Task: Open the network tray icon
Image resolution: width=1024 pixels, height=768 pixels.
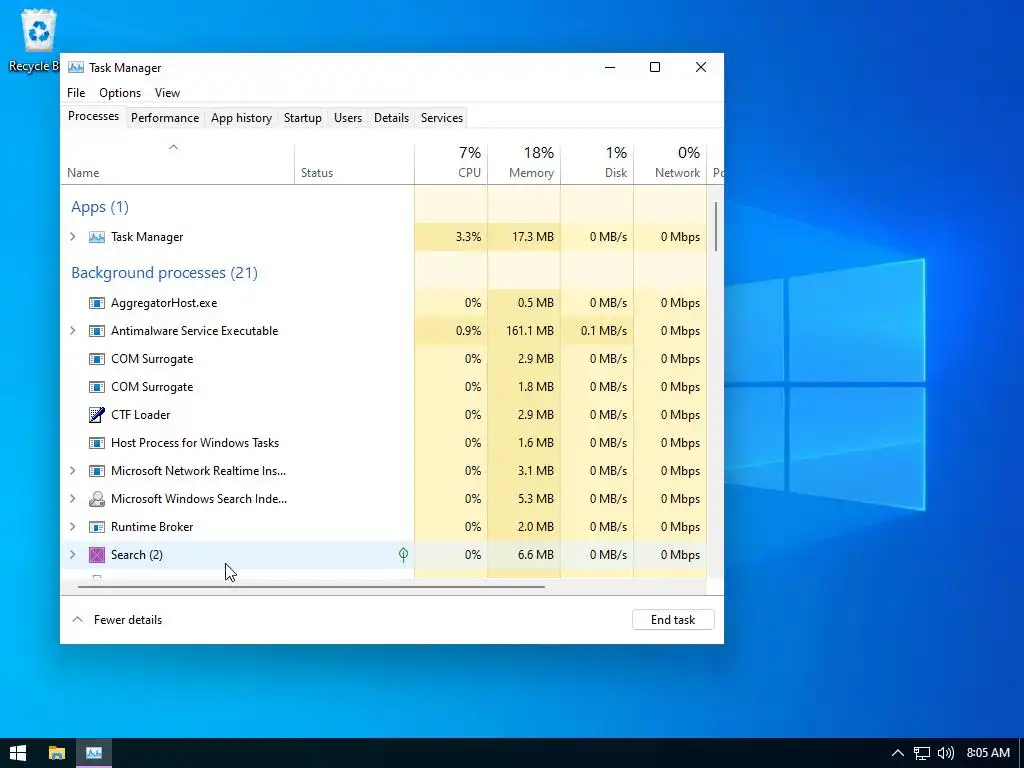Action: (x=921, y=753)
